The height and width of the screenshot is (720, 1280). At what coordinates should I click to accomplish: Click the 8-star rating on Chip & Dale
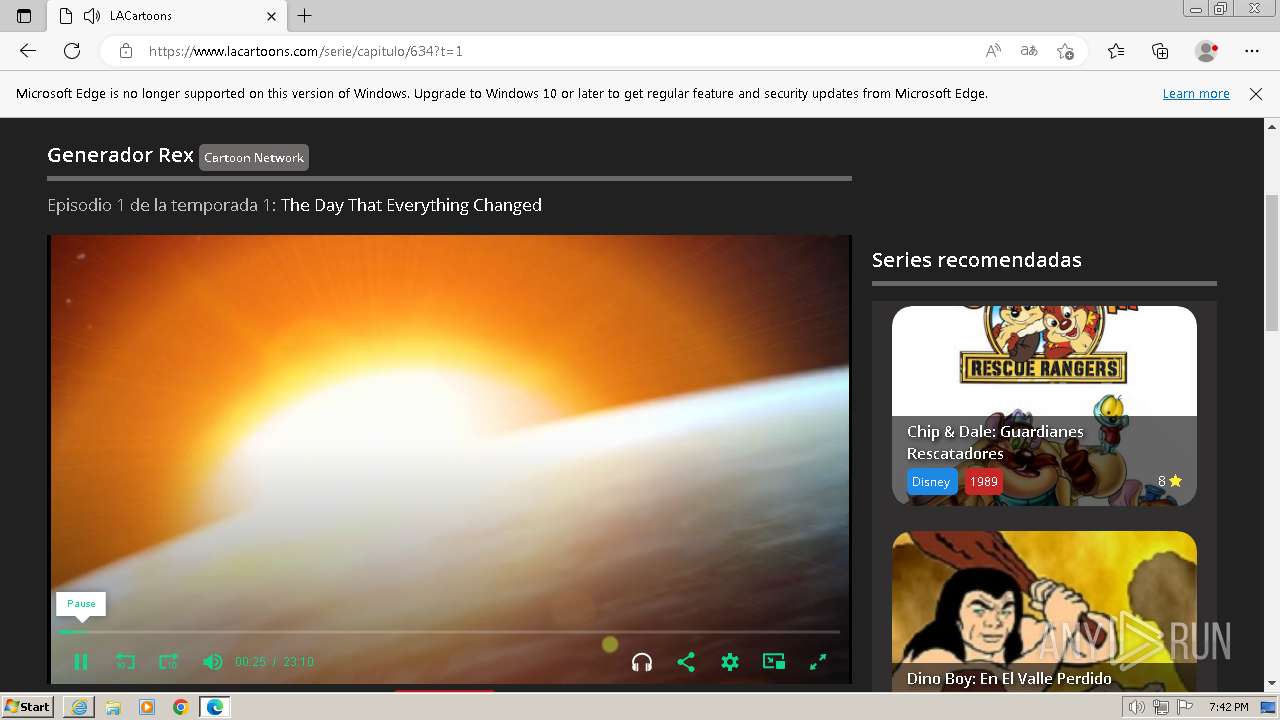(1170, 481)
